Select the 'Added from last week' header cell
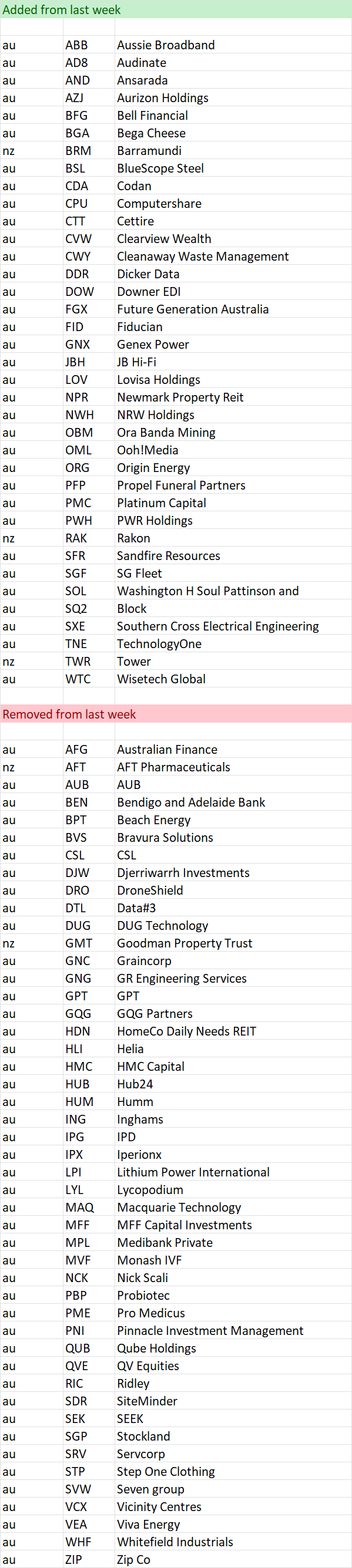Viewport: 352px width, 1568px height. pyautogui.click(x=176, y=10)
